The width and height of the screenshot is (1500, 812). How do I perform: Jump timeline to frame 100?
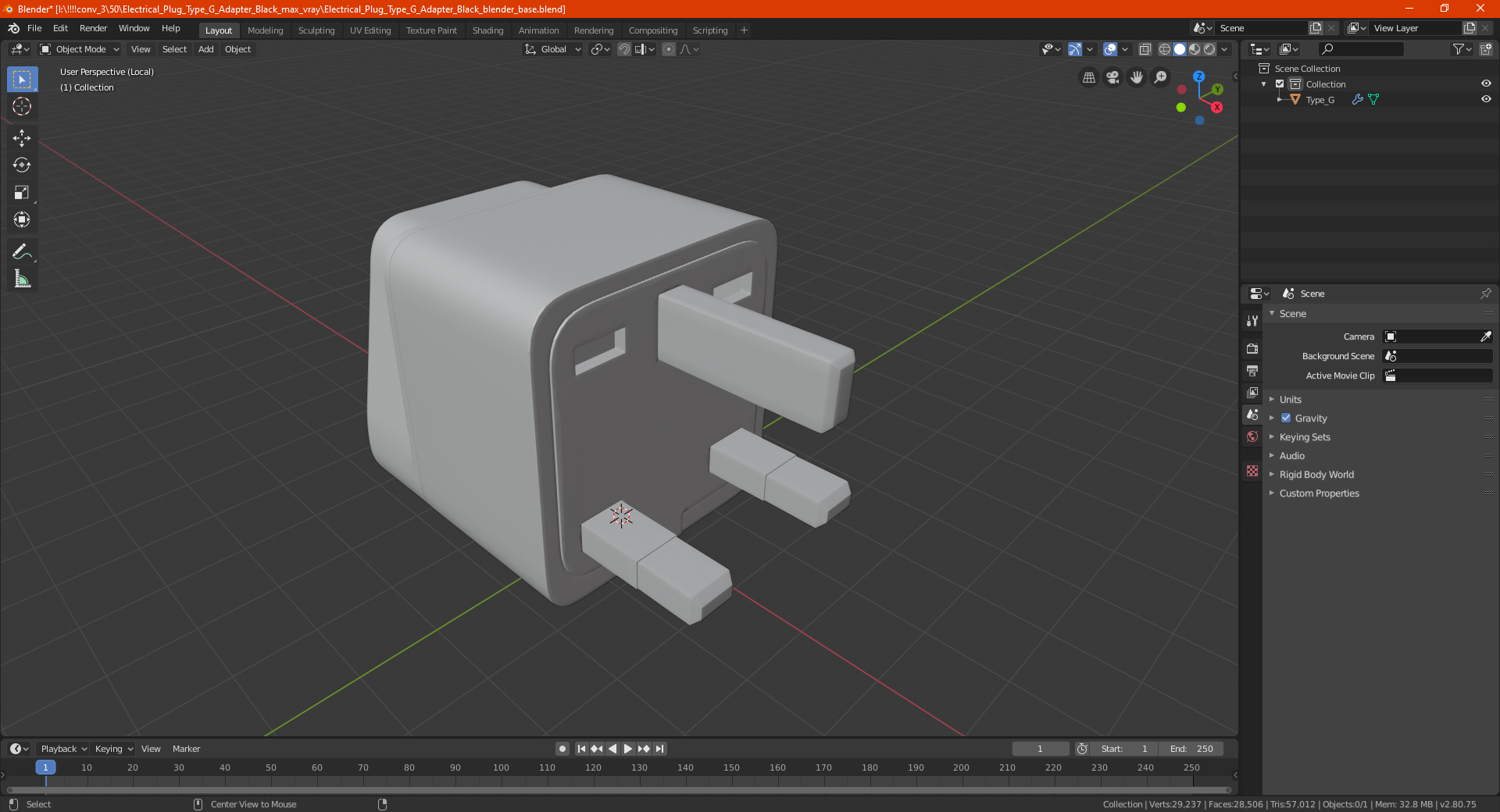(501, 767)
